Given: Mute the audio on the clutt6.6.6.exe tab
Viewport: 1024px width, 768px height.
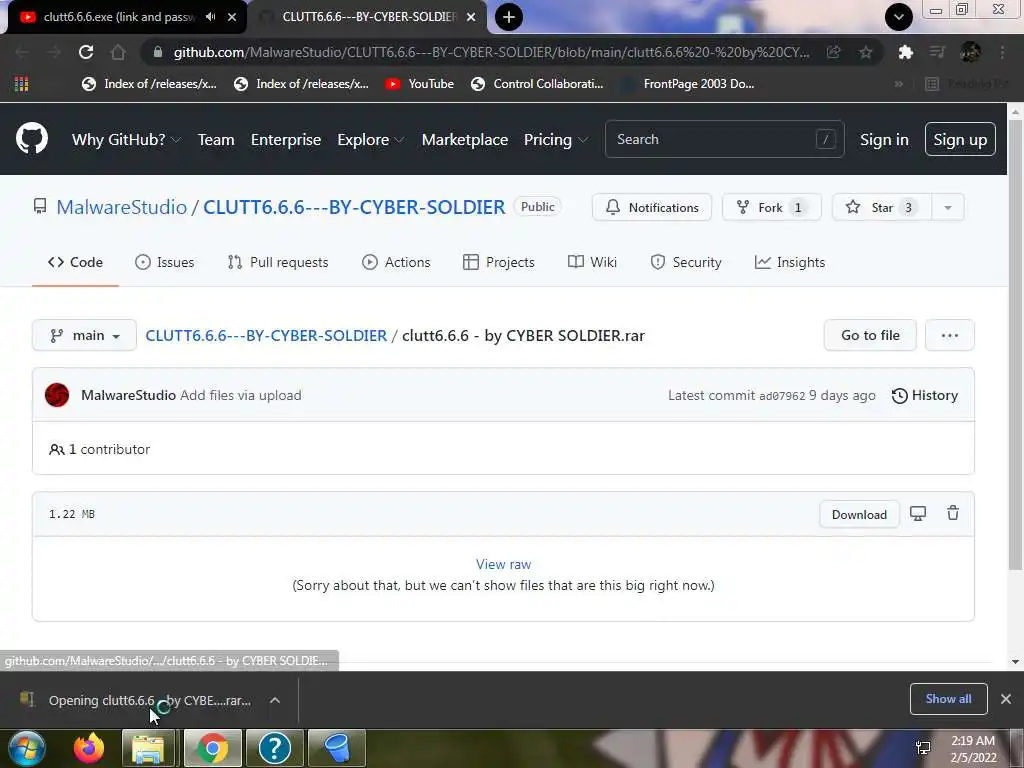Looking at the screenshot, I should (210, 17).
